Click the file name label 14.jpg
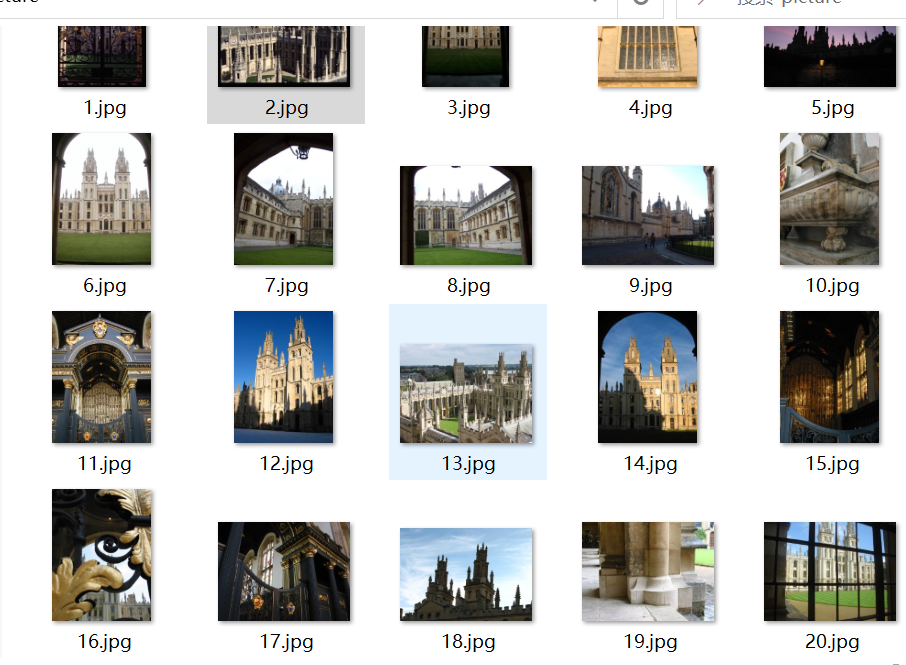Image resolution: width=906 pixels, height=665 pixels. click(651, 463)
